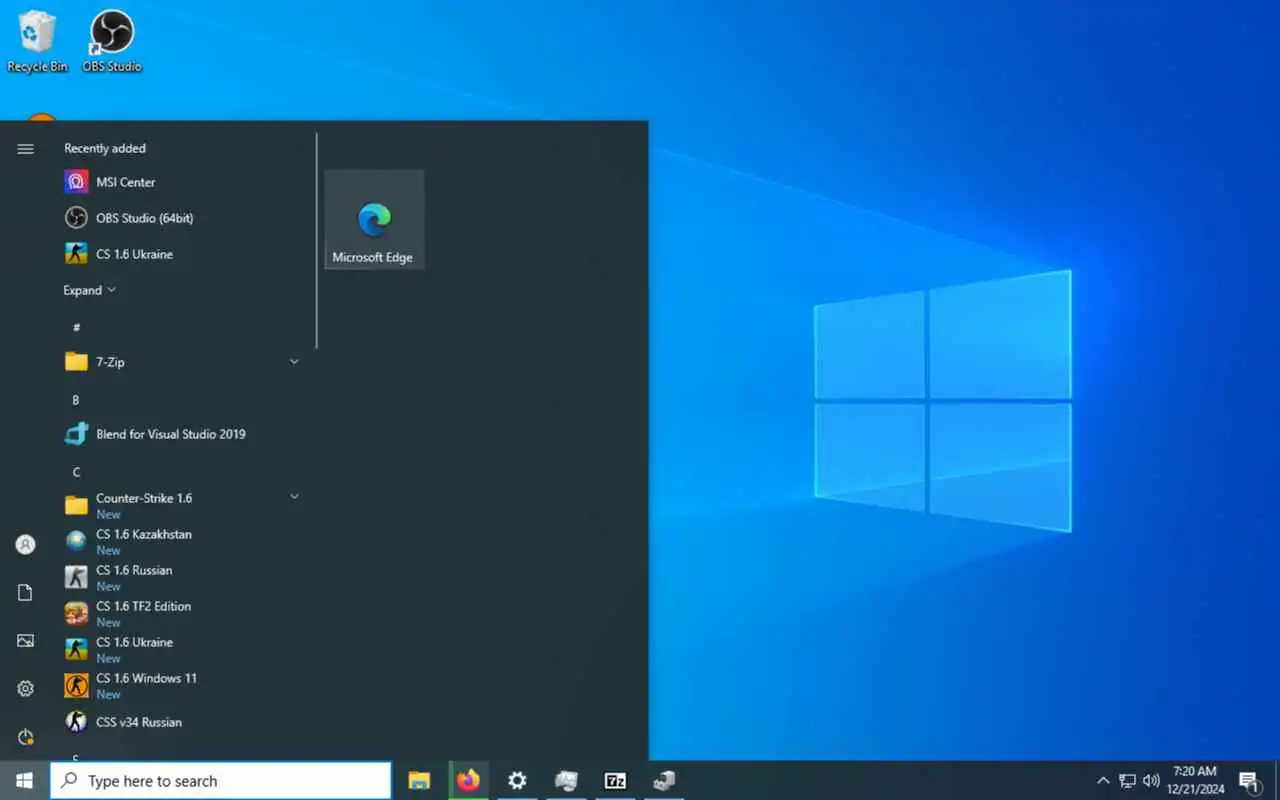
Task: Click the Recently added heading
Action: tap(105, 148)
